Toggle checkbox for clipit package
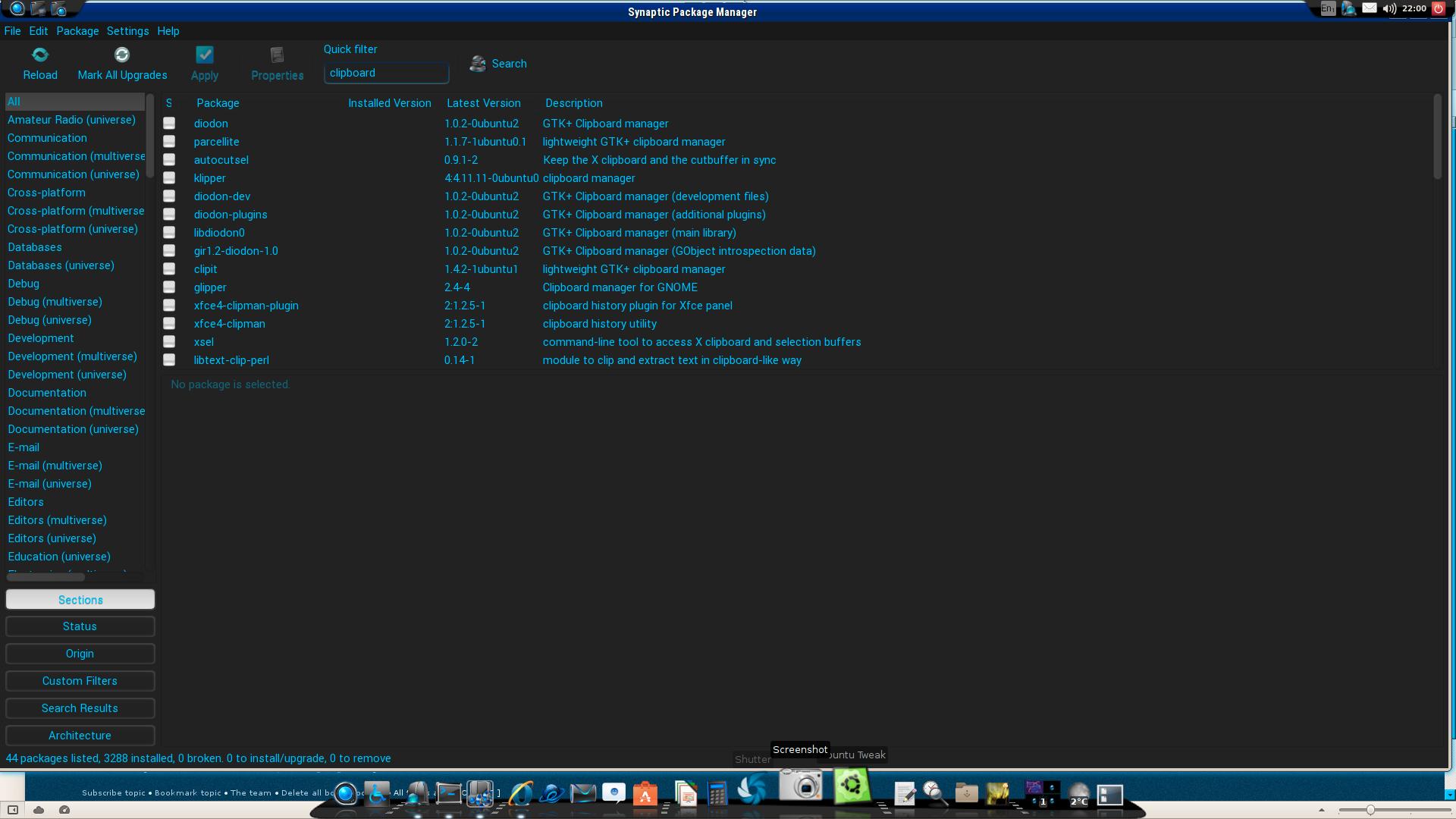1456x819 pixels. (169, 269)
